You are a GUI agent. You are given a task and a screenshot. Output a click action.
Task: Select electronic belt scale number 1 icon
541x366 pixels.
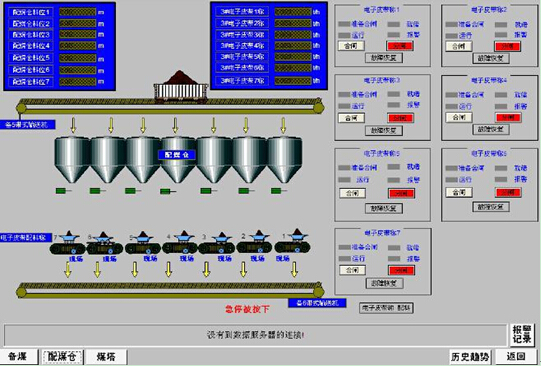[x=293, y=242]
